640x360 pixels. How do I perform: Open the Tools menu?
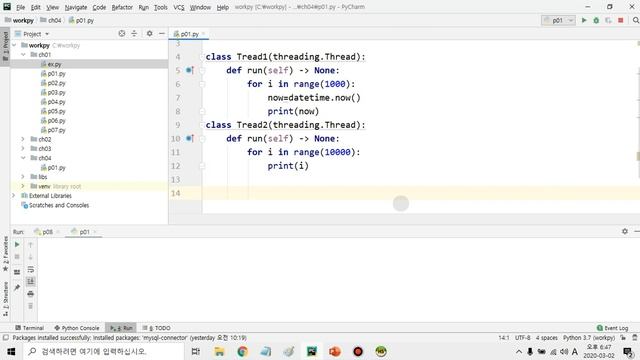pyautogui.click(x=160, y=7)
